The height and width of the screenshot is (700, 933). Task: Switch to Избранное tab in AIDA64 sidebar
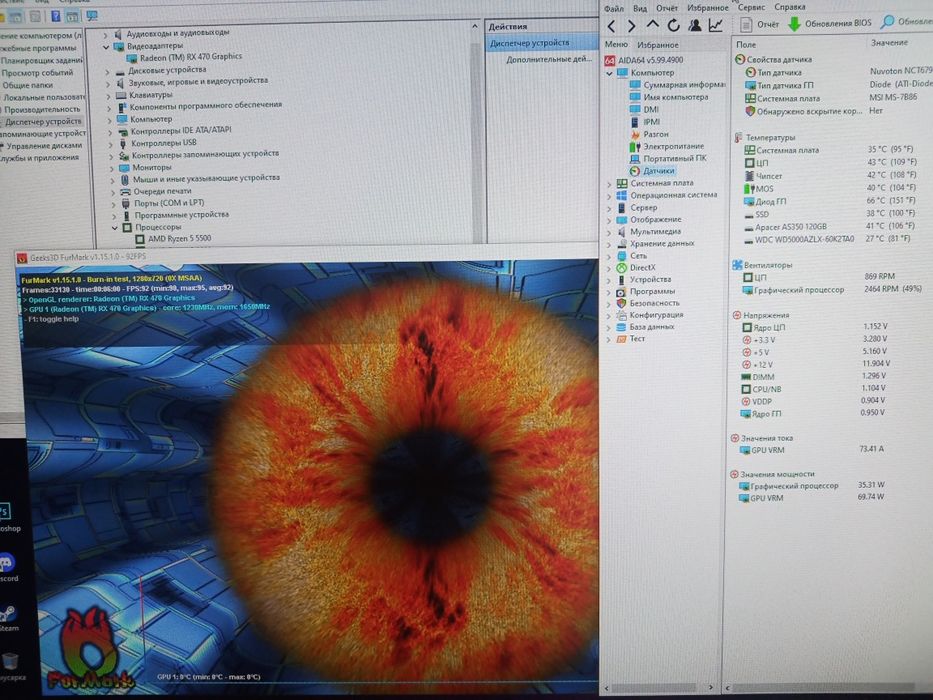pyautogui.click(x=658, y=45)
